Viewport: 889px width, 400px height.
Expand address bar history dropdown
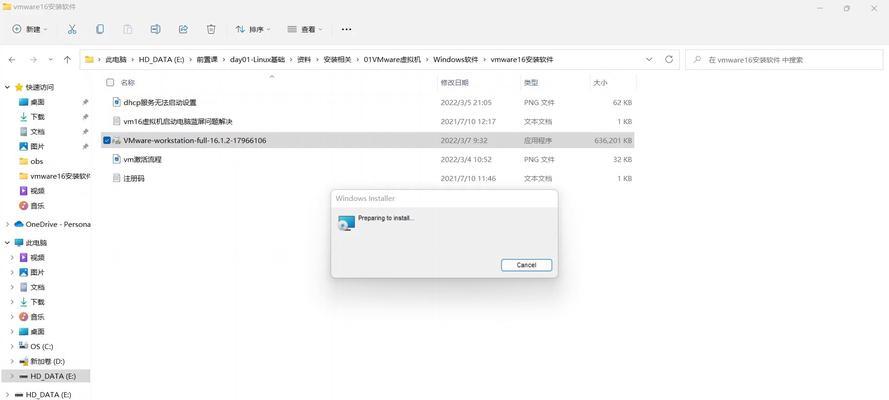(x=649, y=59)
